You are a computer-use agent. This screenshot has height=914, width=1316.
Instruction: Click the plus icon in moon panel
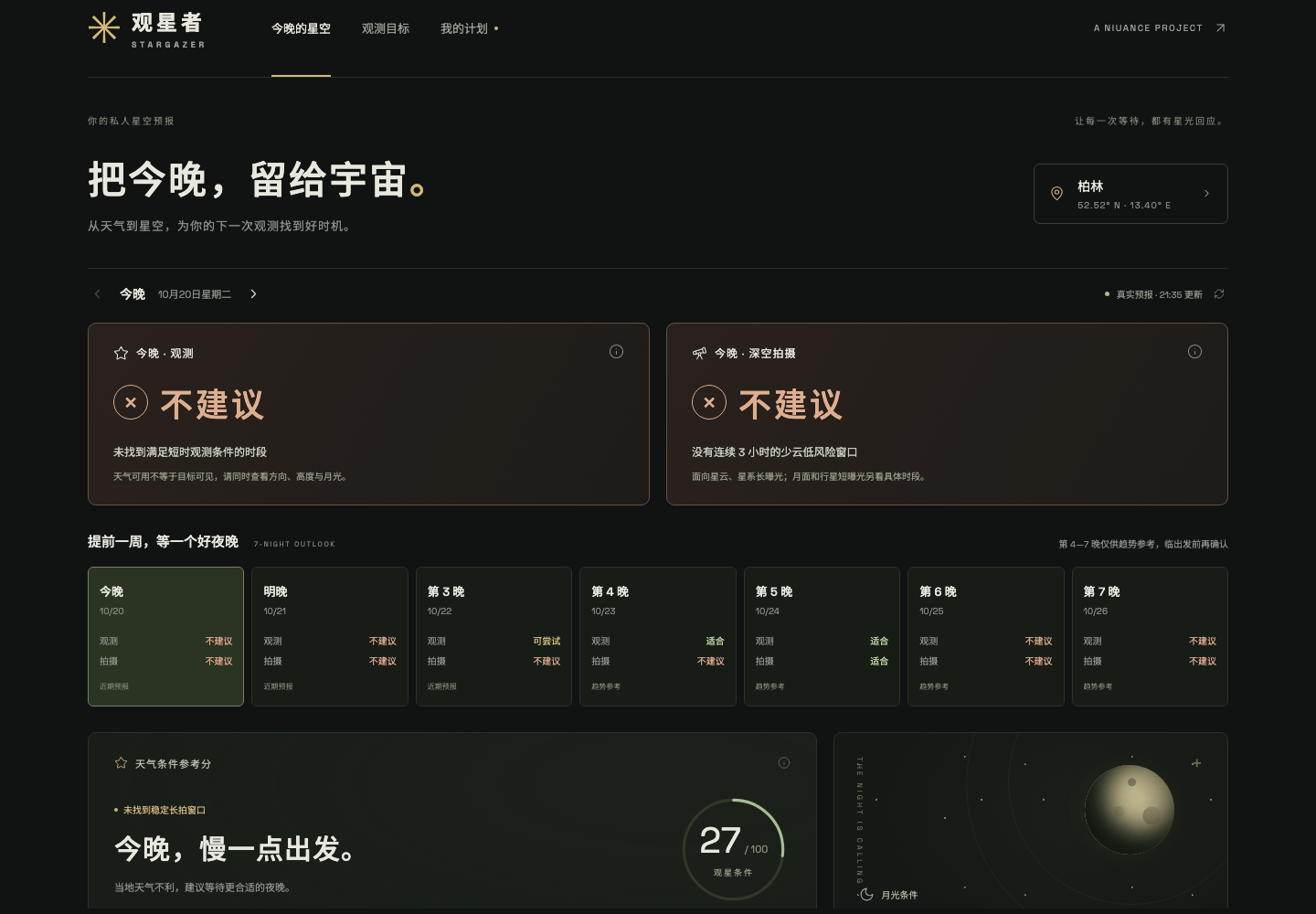(1196, 763)
